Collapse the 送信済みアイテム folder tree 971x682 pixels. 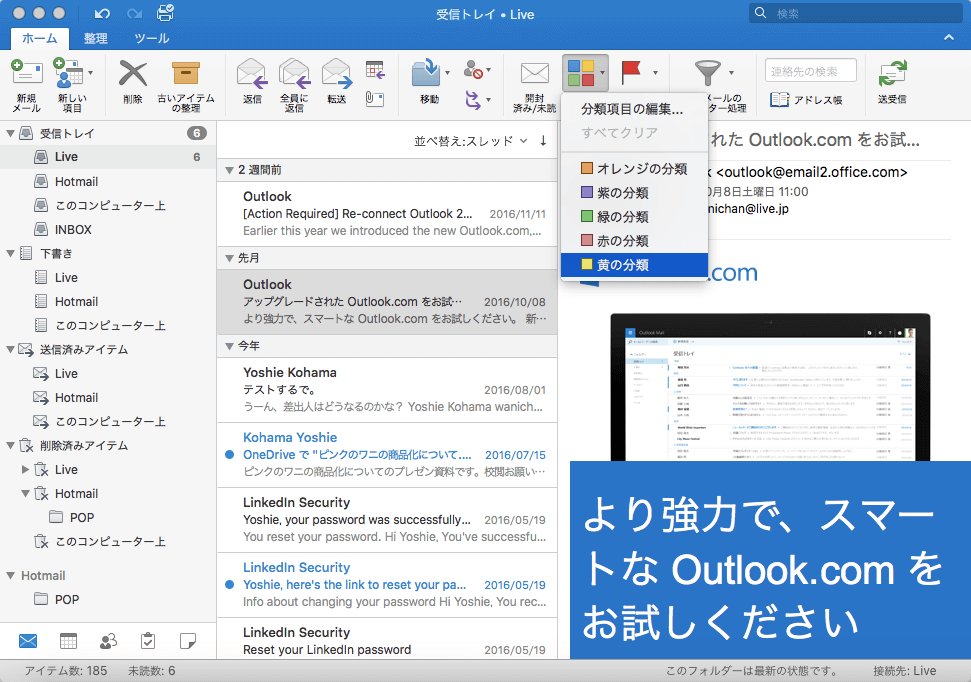pos(11,349)
